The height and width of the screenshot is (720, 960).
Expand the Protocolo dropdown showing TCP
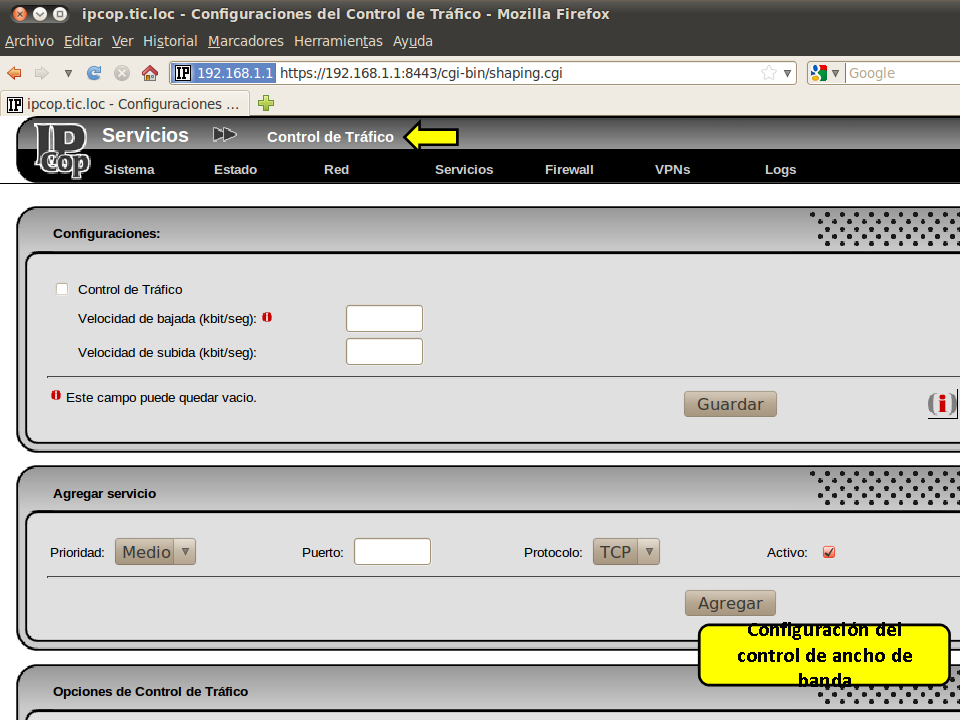626,552
